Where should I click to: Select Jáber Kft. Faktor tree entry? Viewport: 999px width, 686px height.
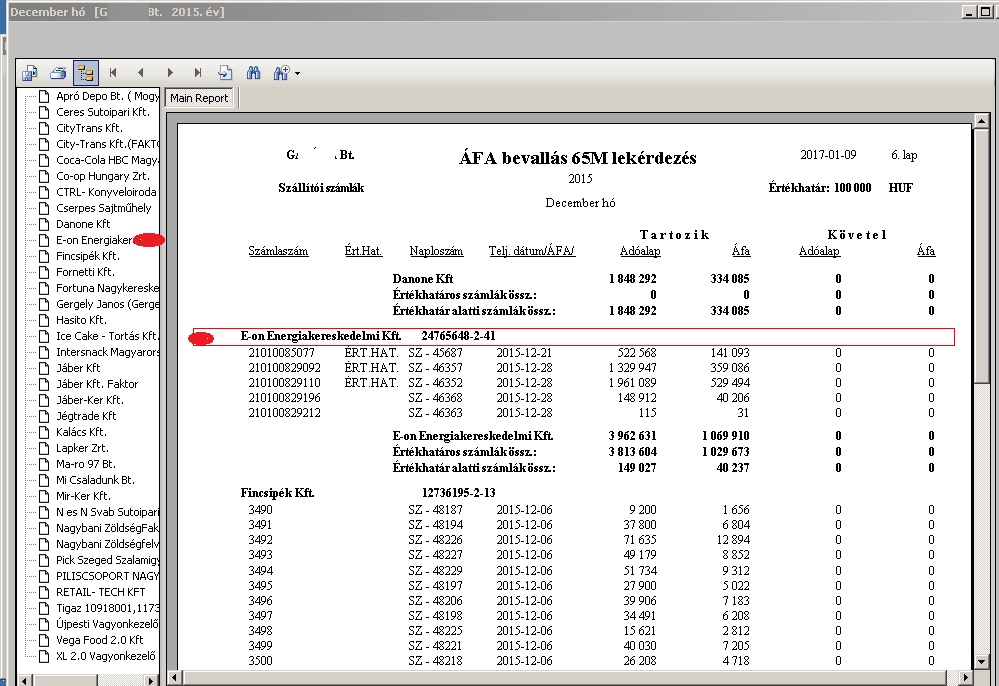pyautogui.click(x=97, y=384)
